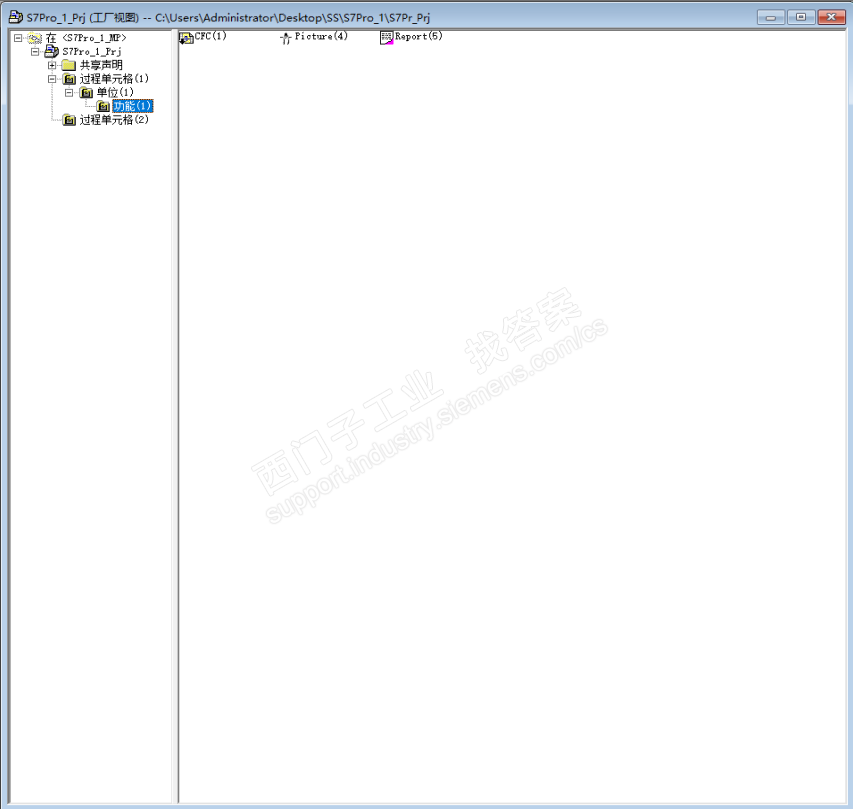Click the hierarchy folder icon of 过程单元格(1)
Viewport: 853px width, 809px height.
pos(69,79)
